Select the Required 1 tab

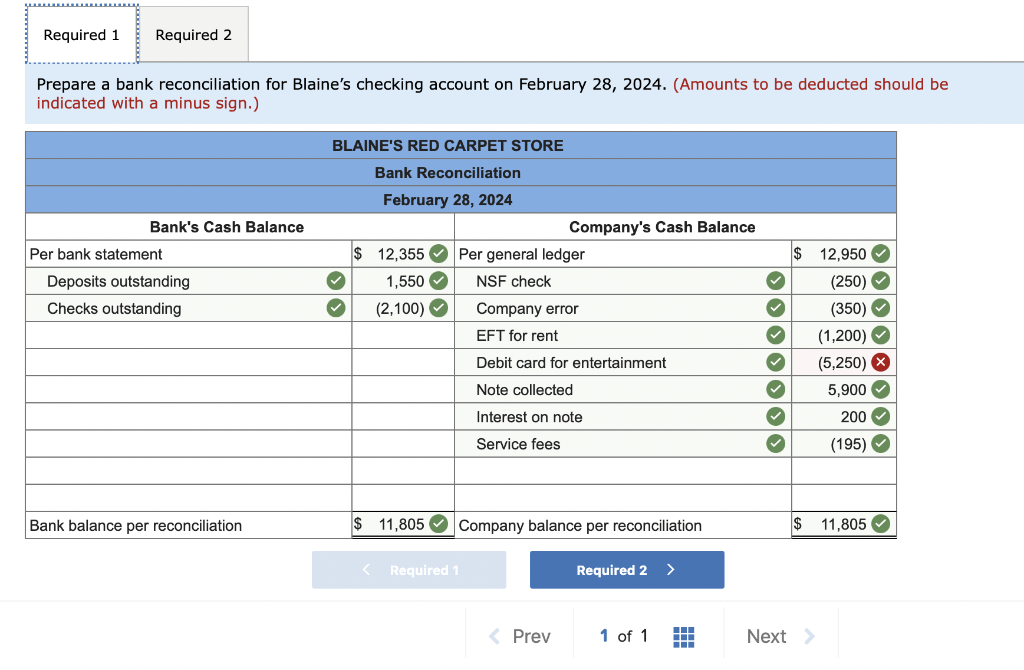82,35
